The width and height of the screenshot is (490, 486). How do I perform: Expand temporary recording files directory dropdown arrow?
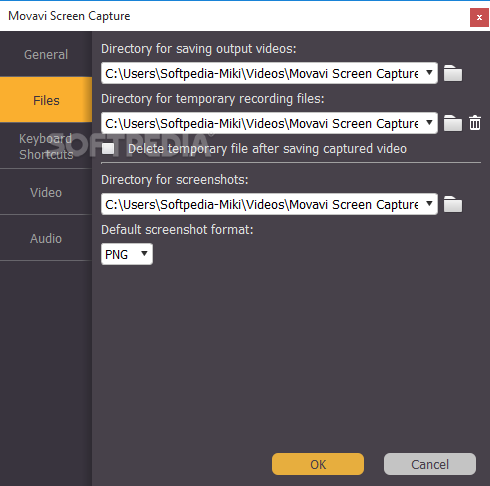point(429,123)
